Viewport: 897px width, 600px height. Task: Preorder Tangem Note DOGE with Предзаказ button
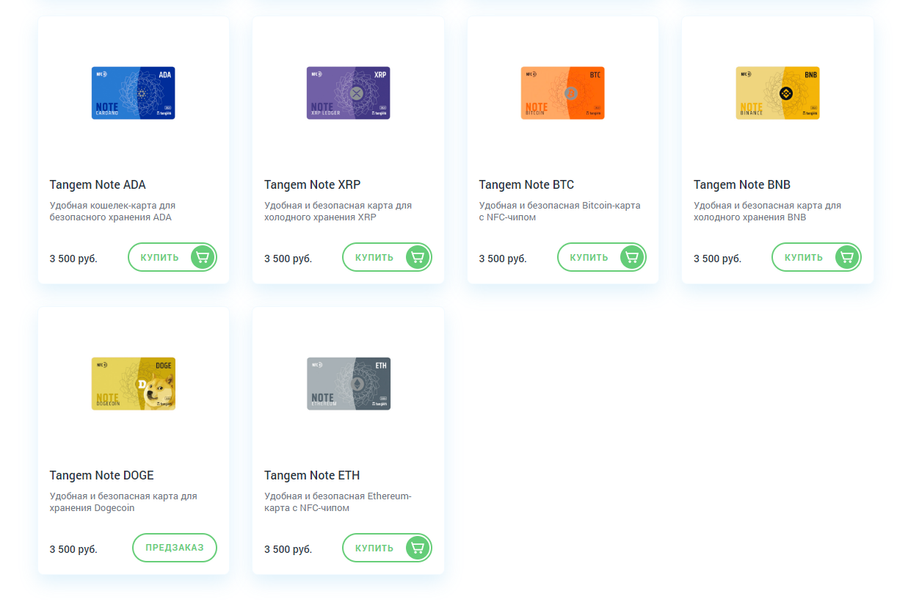click(x=174, y=547)
